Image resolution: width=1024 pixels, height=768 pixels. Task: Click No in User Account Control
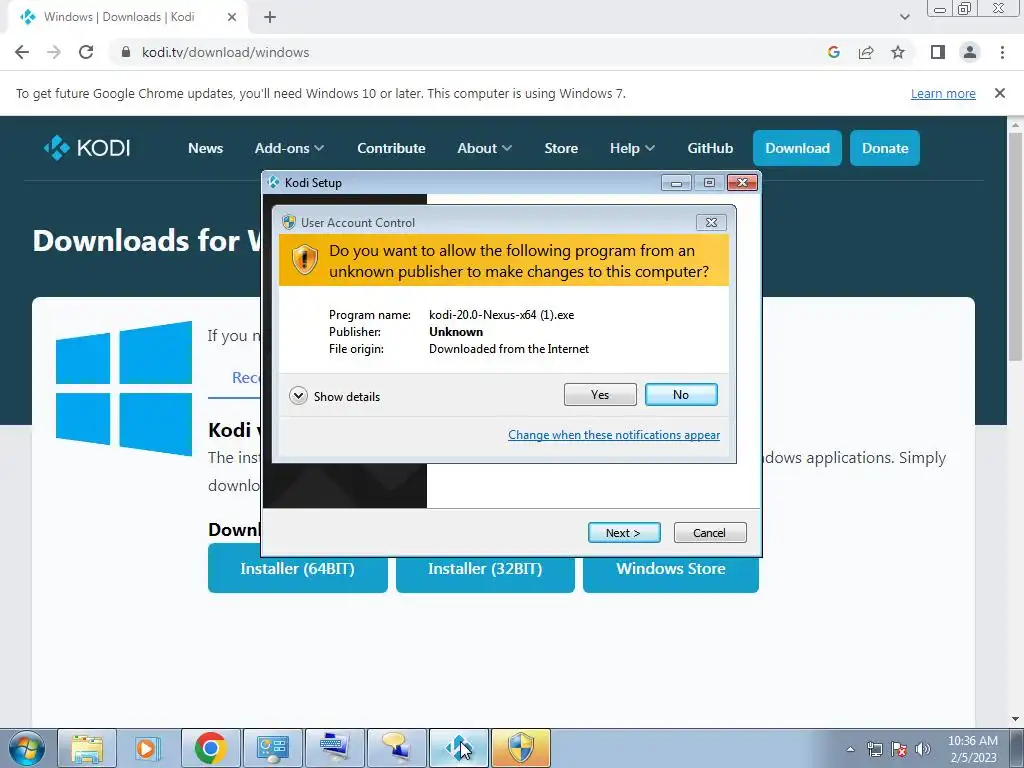tap(681, 394)
